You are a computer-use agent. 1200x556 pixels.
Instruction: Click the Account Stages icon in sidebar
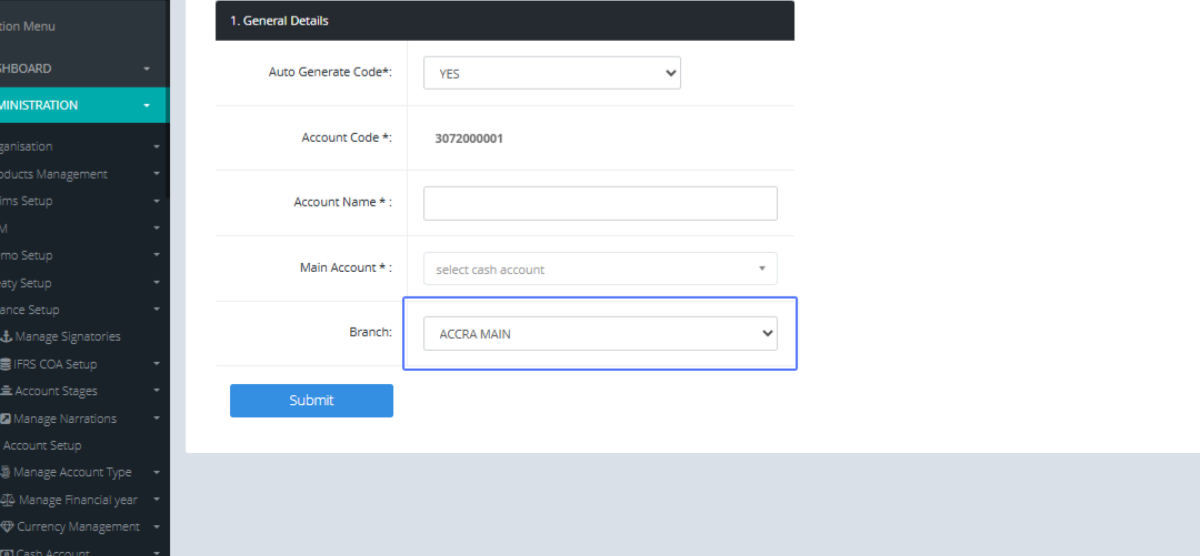pyautogui.click(x=6, y=392)
